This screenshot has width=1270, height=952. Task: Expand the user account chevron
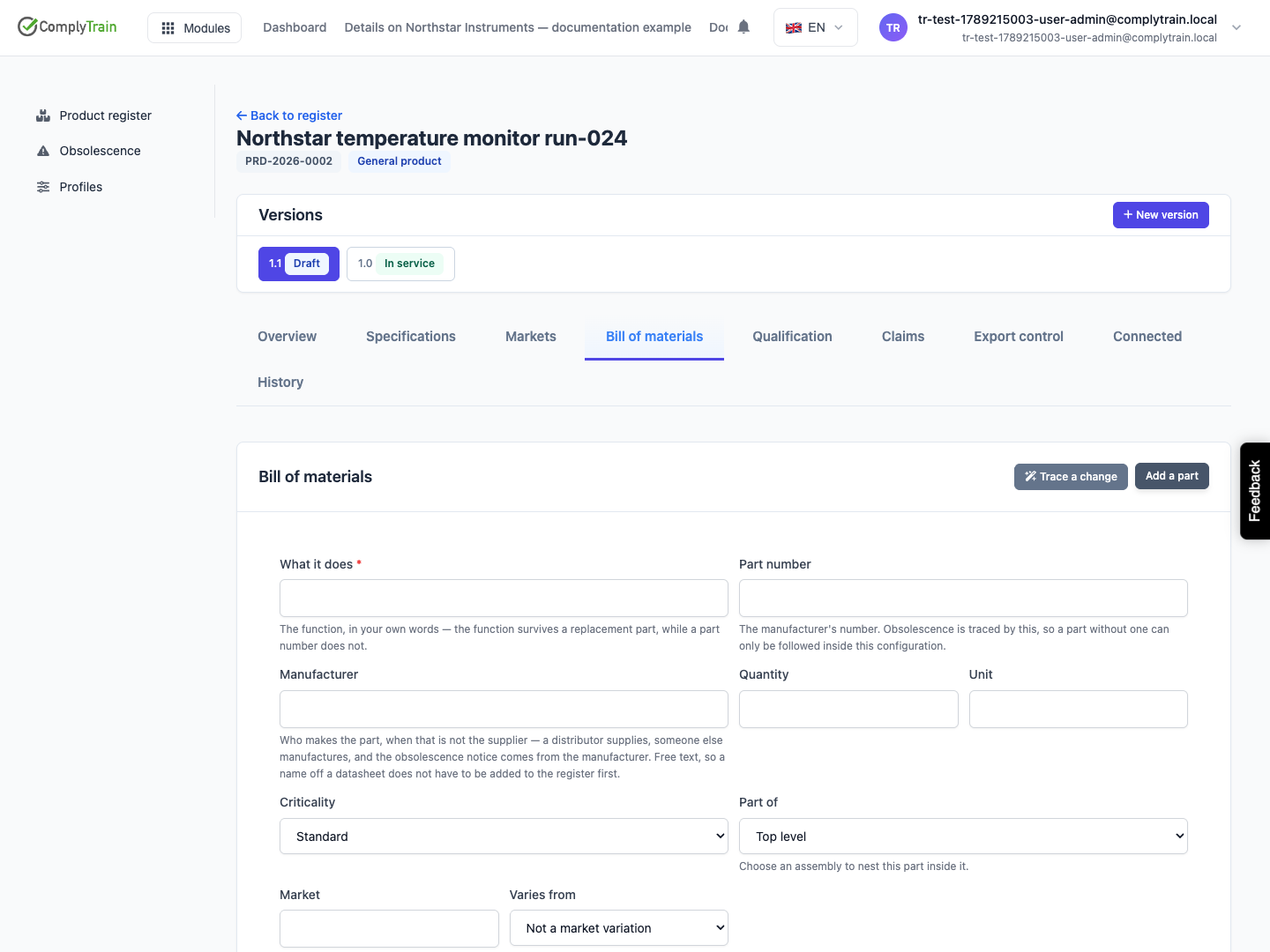[1236, 27]
